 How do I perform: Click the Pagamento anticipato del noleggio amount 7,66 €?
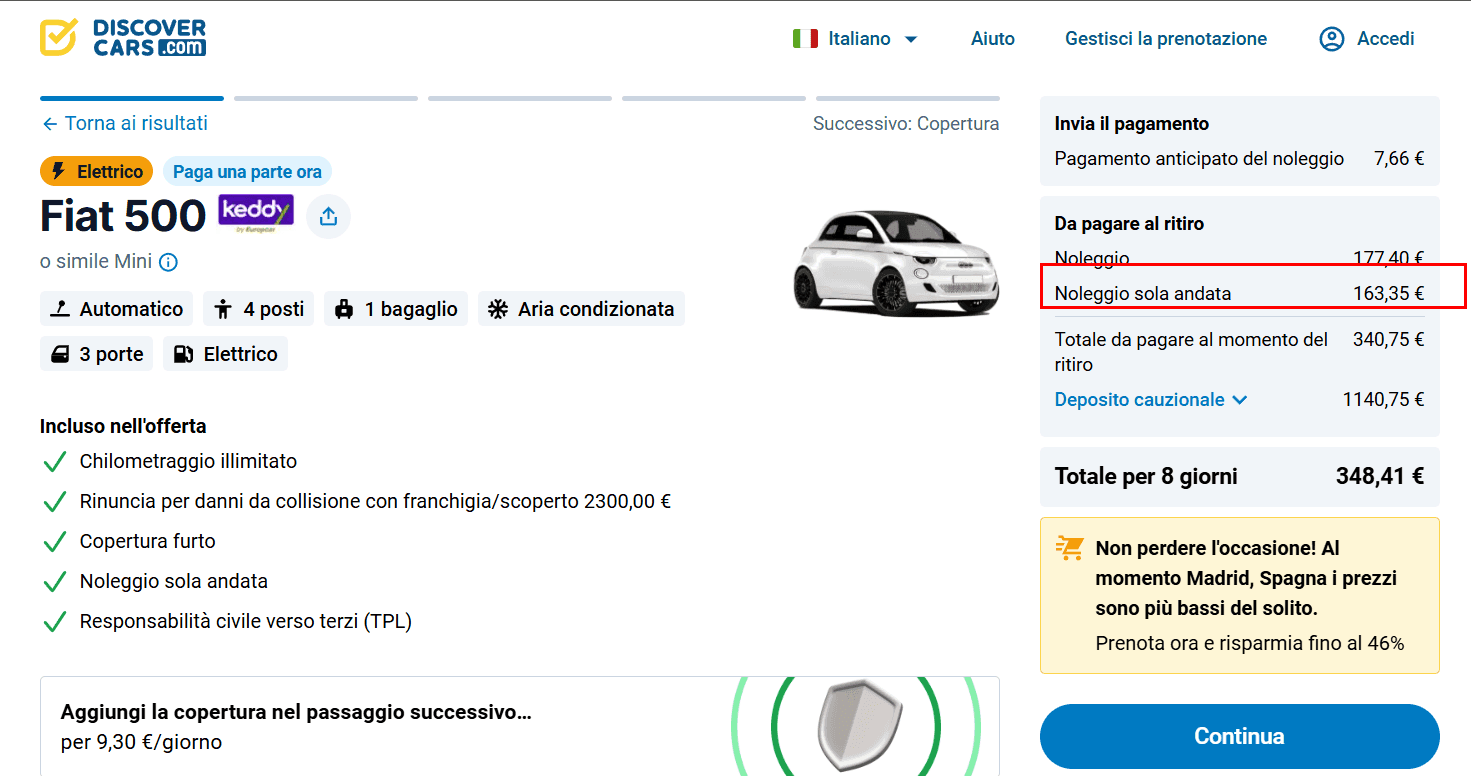click(1399, 158)
